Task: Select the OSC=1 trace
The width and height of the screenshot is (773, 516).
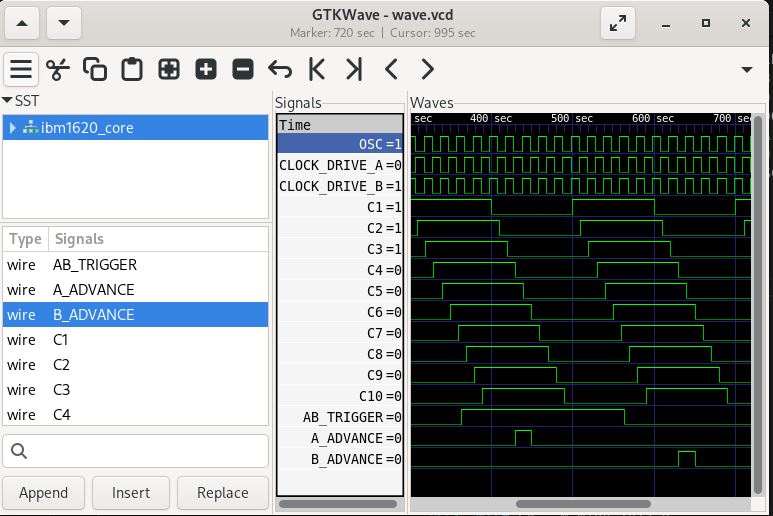Action: click(x=340, y=144)
